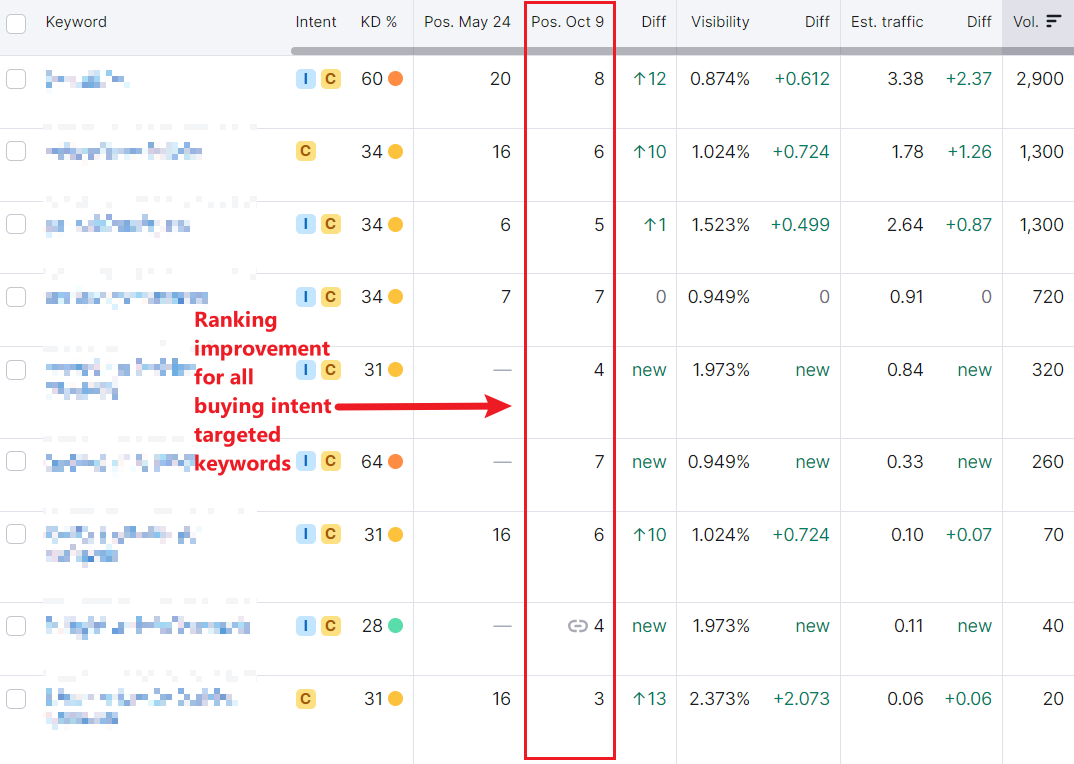1074x764 pixels.
Task: Click the Pos. Oct 9 value 8
Action: (x=599, y=79)
